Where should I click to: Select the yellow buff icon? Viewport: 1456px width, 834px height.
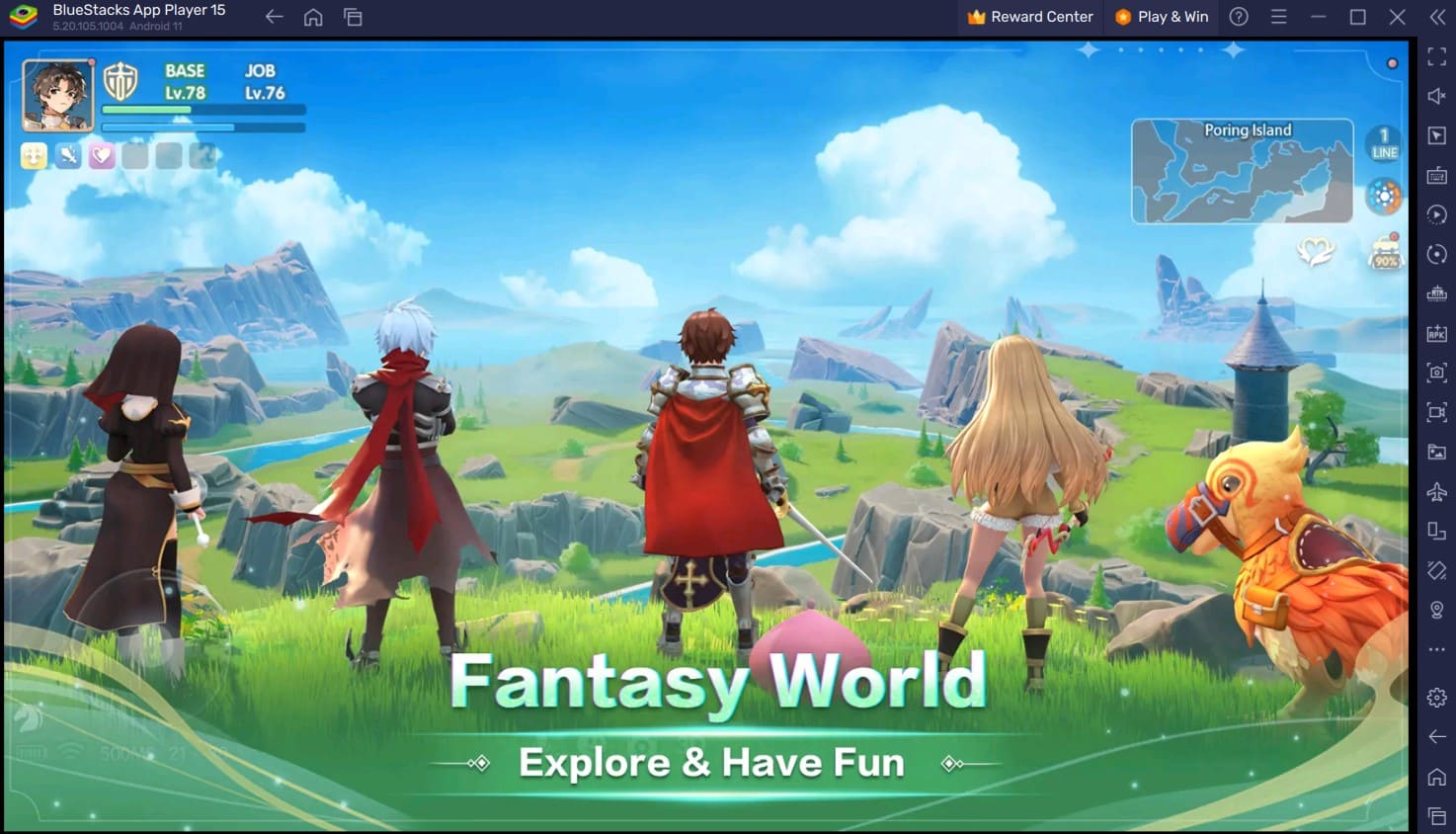click(x=34, y=155)
